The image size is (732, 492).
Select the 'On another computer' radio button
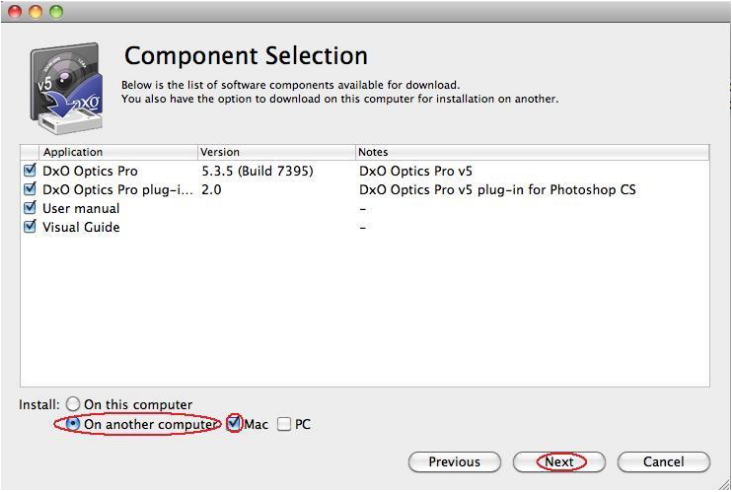coord(73,424)
